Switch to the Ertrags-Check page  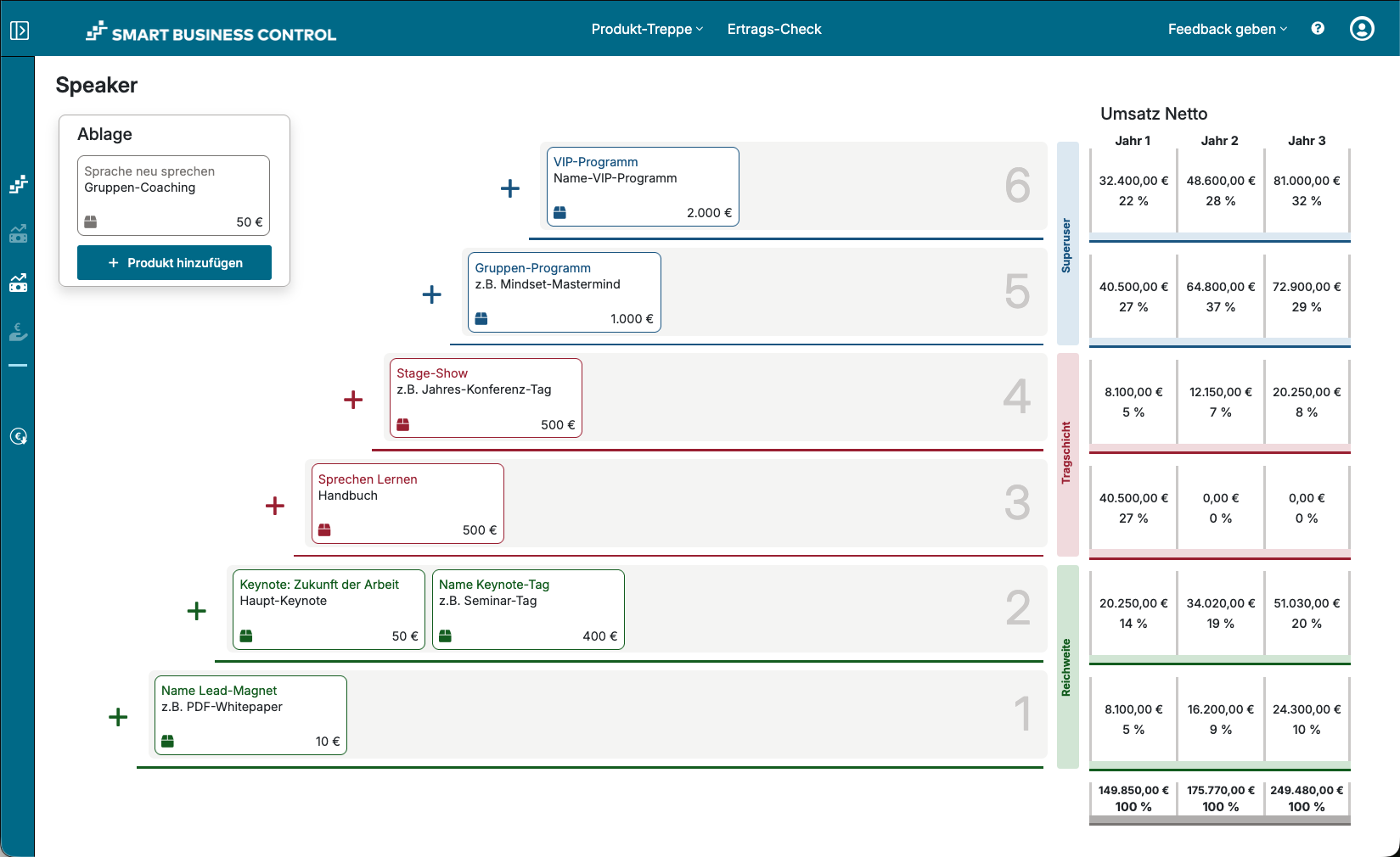click(x=773, y=28)
